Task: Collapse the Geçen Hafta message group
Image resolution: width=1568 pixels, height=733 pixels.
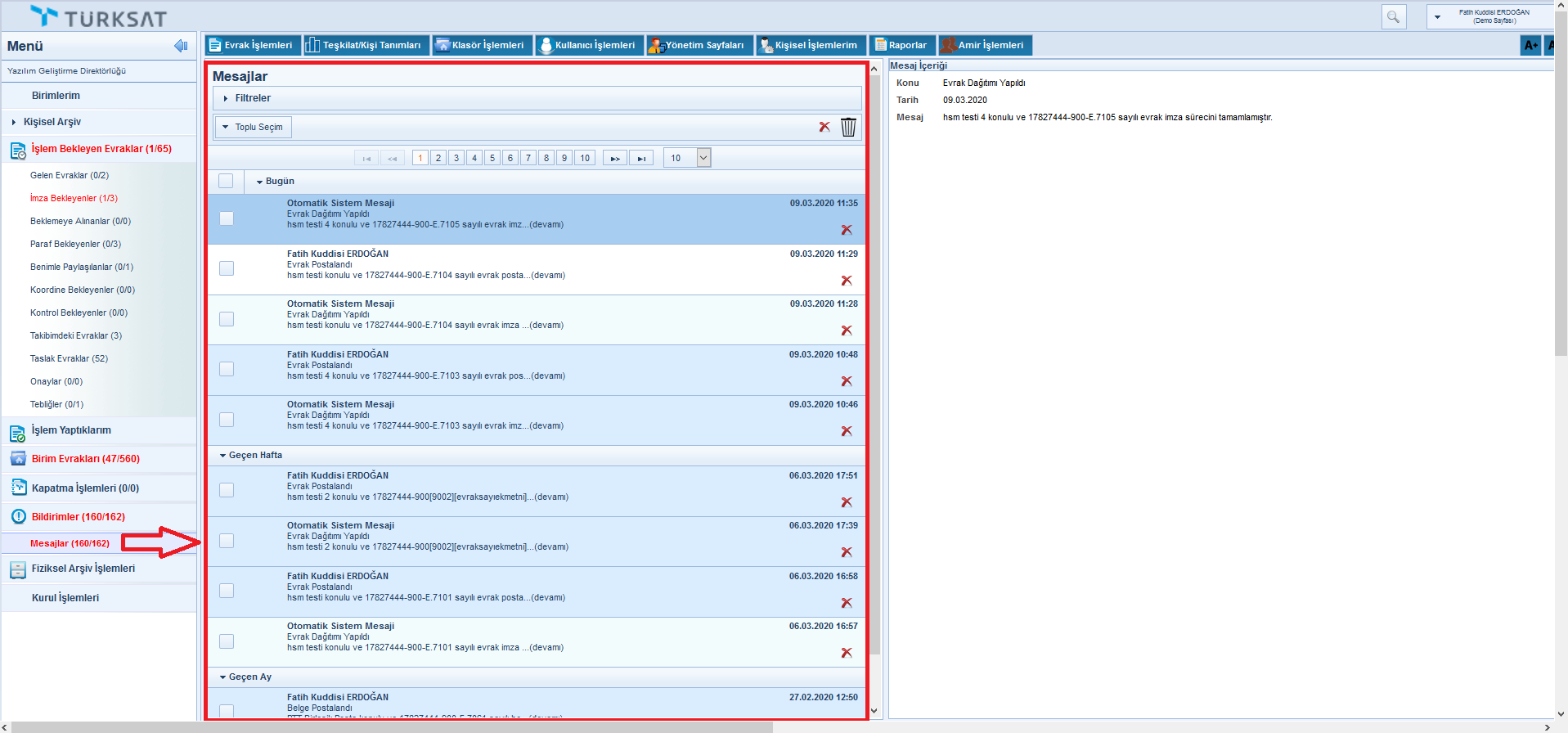Action: click(x=223, y=456)
